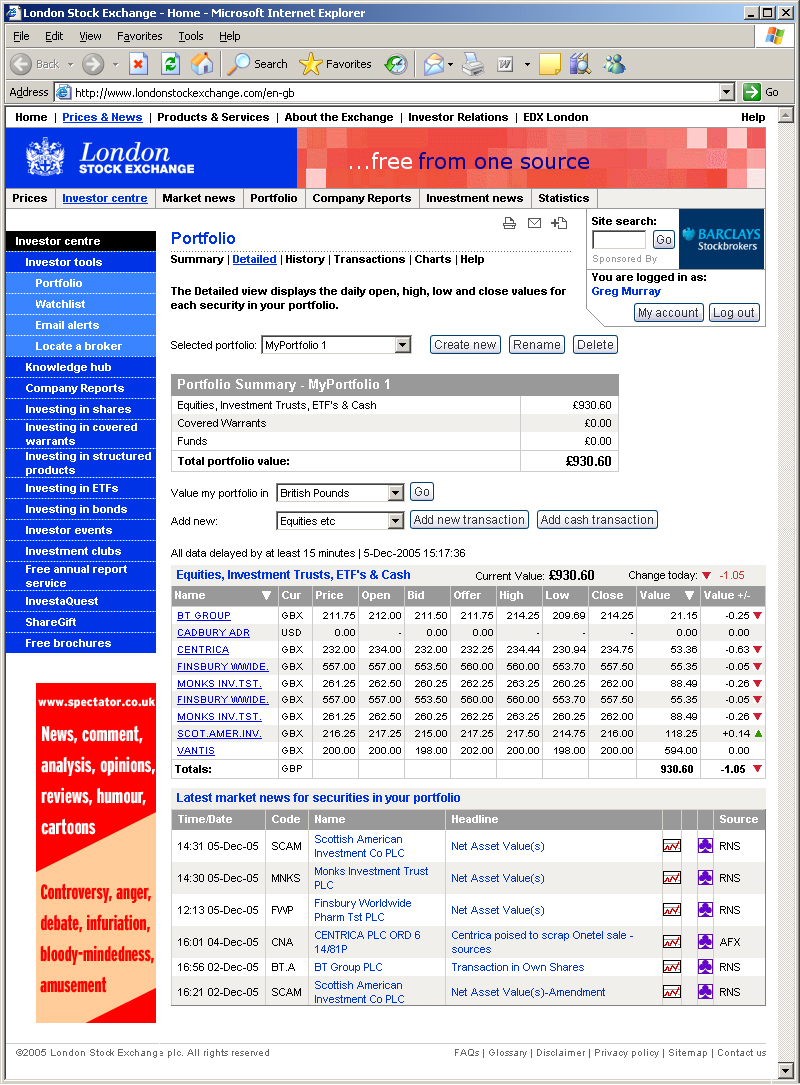
Task: Open the File menu
Action: point(21,36)
